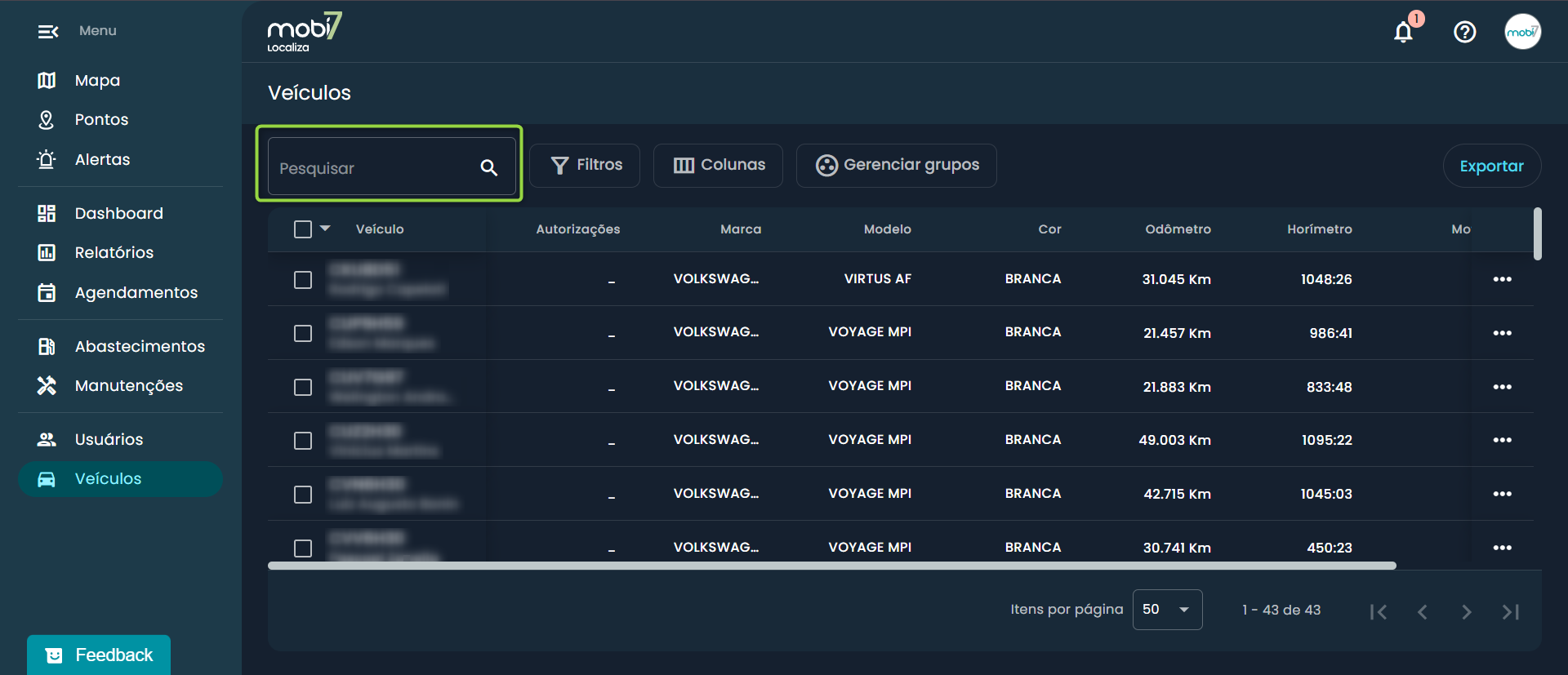
Task: Open the Filtros filter panel
Action: (585, 166)
